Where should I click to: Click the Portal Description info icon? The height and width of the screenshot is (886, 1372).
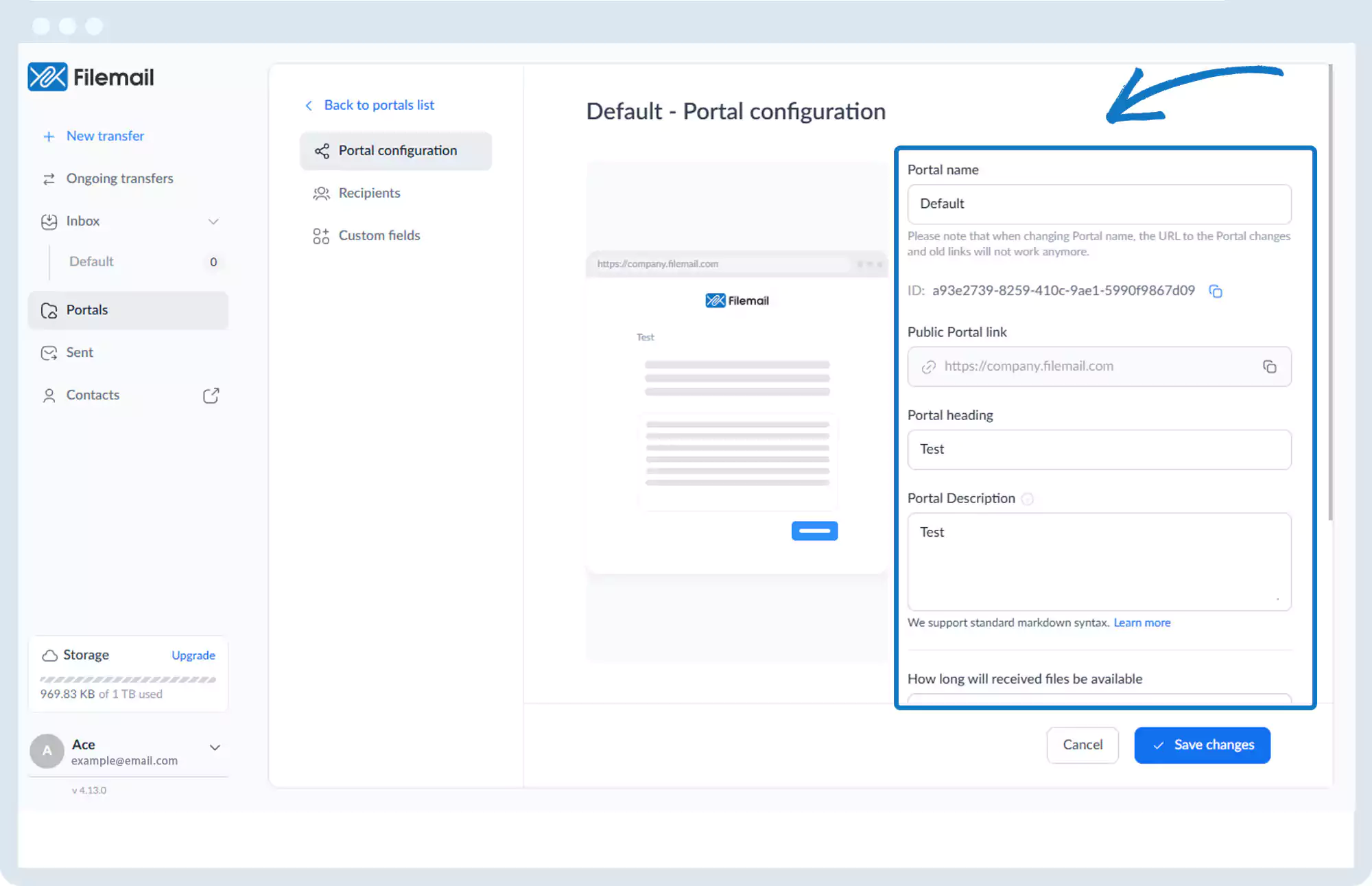coord(1027,499)
